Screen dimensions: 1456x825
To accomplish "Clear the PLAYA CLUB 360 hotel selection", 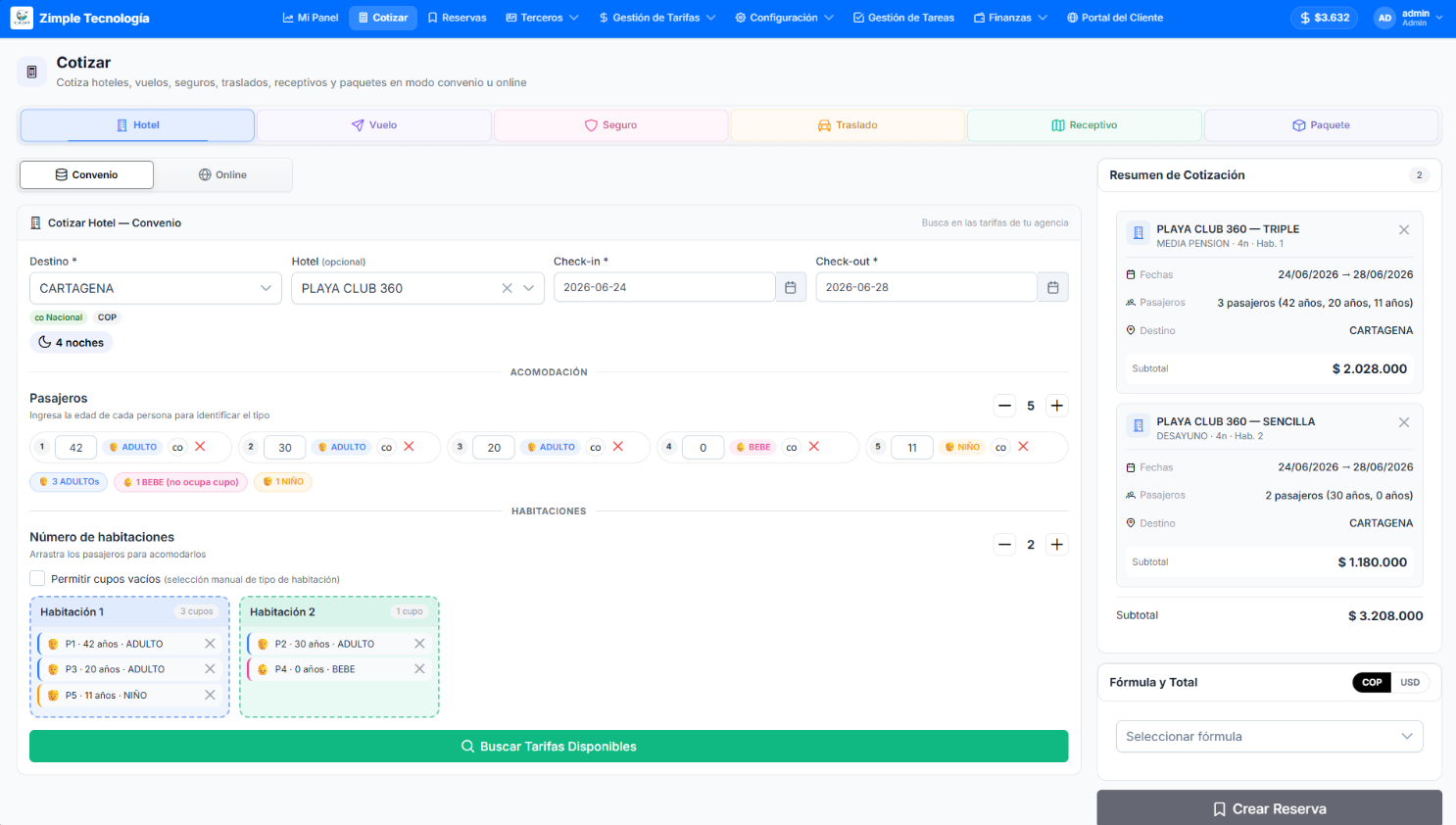I will (x=507, y=288).
